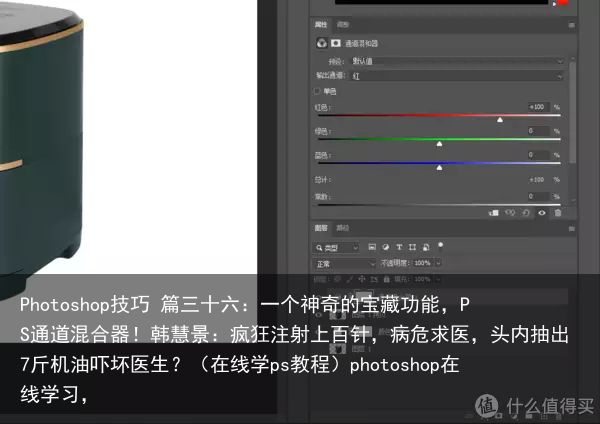The image size is (600, 424).
Task: Filter layers by smart objects icon
Action: pos(426,247)
